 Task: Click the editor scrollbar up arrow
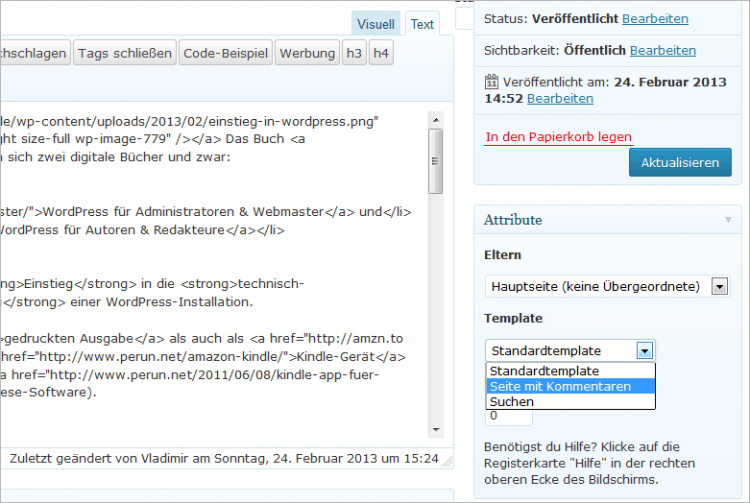435,119
